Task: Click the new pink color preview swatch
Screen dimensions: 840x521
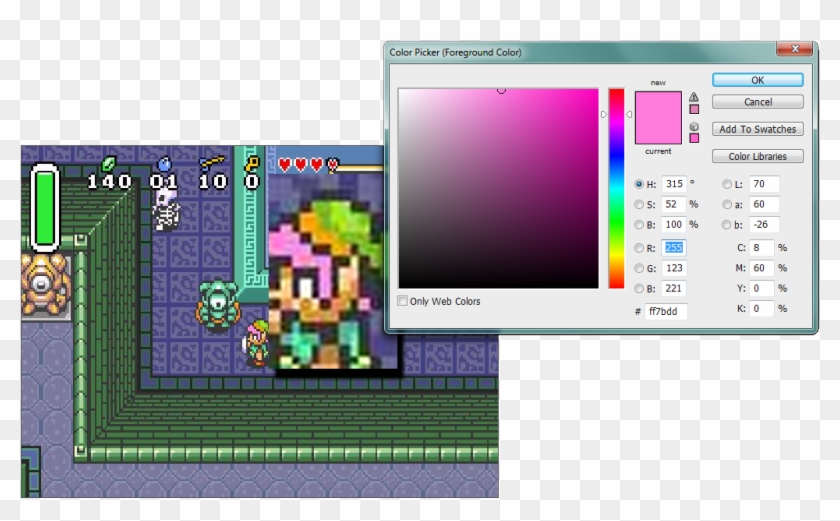Action: coord(658,105)
